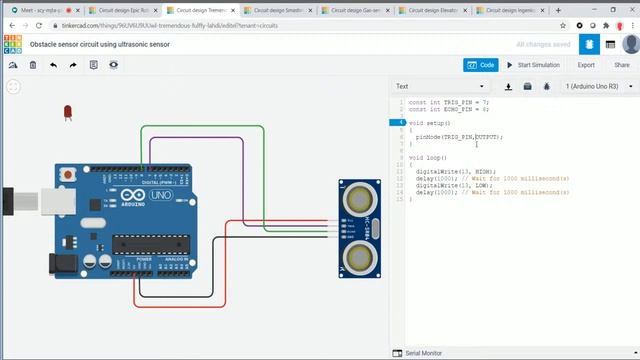Open the user profile avatar

[631, 44]
